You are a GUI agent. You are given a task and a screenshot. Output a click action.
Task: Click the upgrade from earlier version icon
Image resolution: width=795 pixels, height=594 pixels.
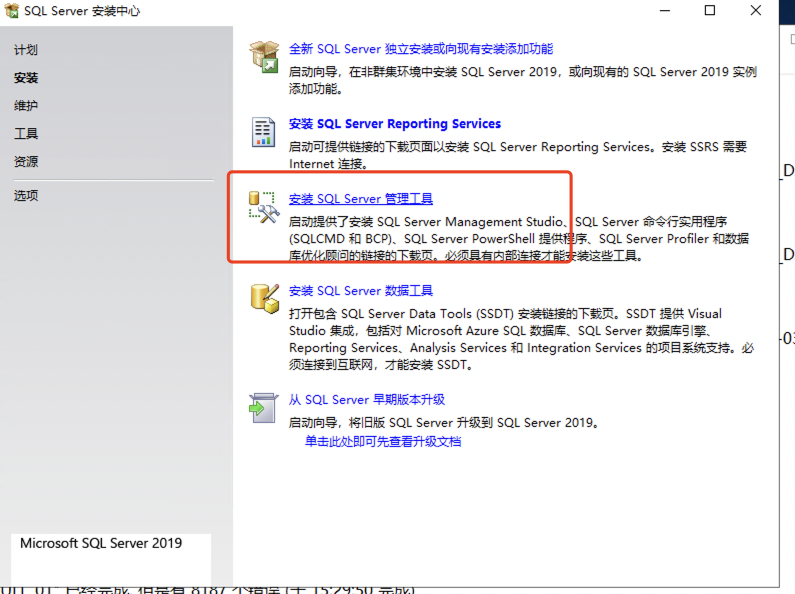point(263,407)
